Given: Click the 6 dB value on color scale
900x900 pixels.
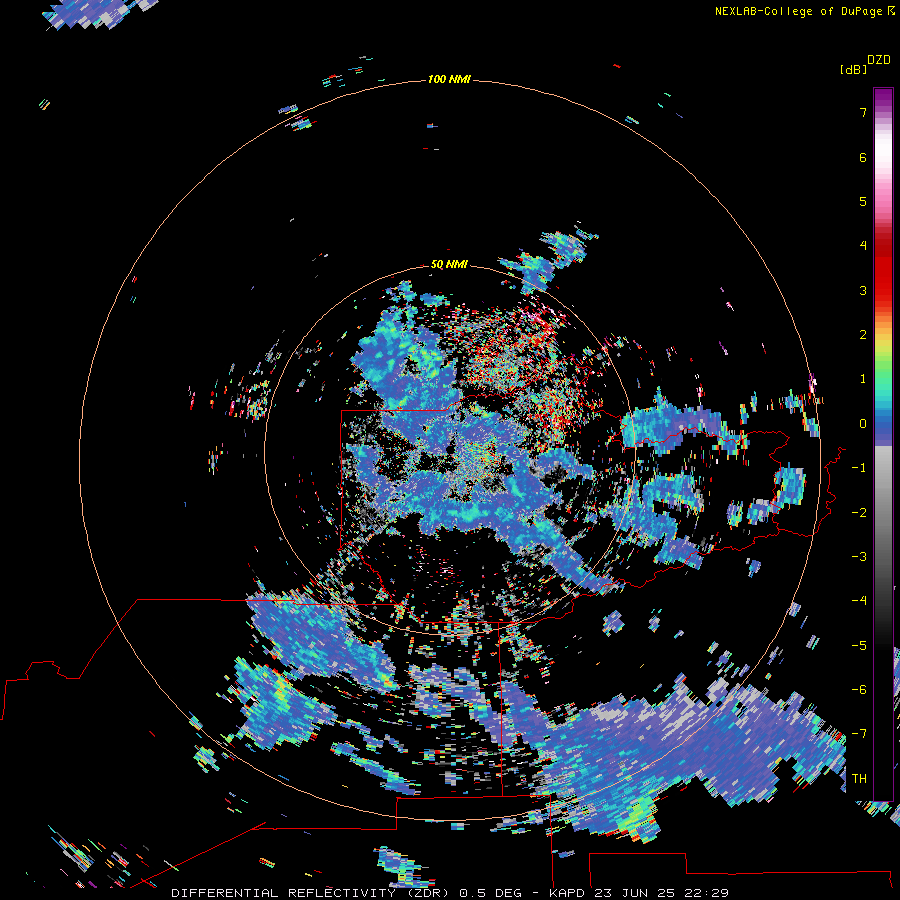Looking at the screenshot, I should pyautogui.click(x=863, y=157).
